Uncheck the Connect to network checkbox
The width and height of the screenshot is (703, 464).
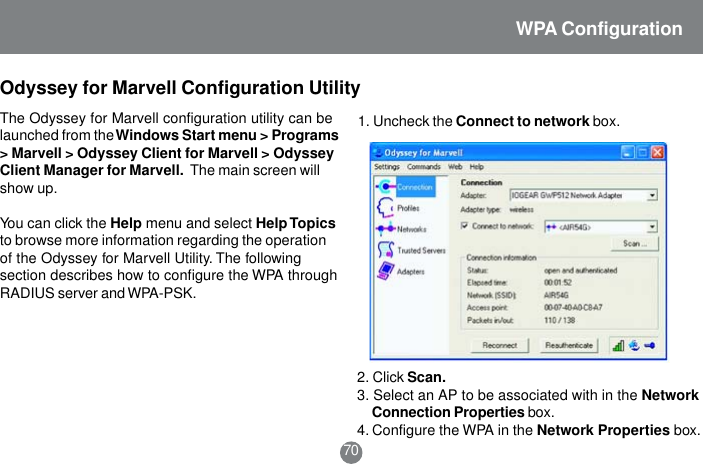(x=464, y=225)
